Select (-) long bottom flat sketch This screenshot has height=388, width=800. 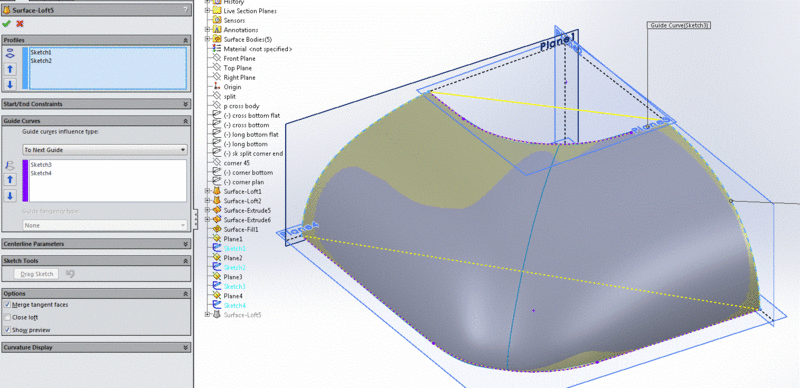[x=251, y=135]
